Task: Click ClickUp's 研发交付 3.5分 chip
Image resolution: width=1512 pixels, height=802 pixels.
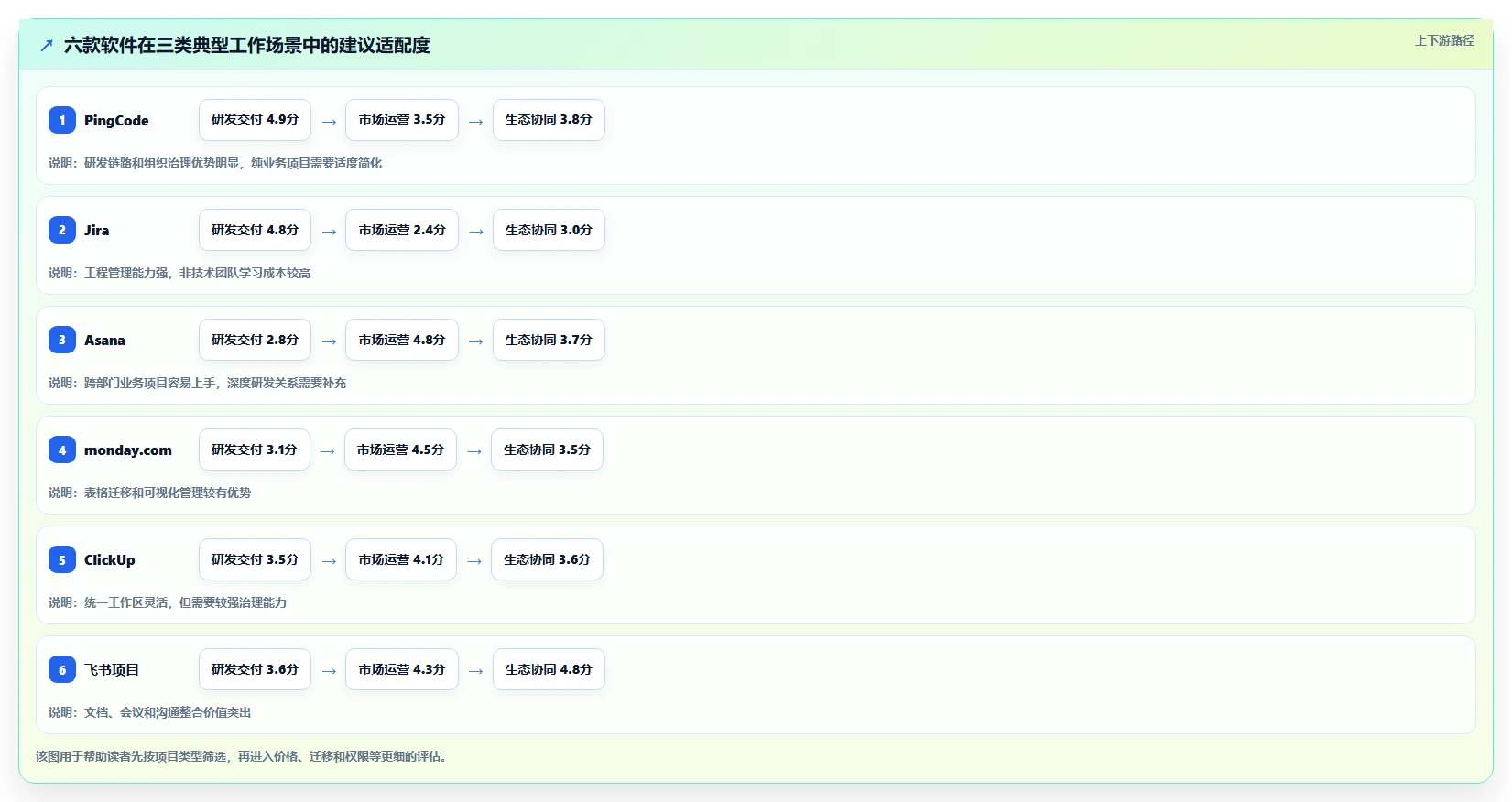Action: (255, 559)
